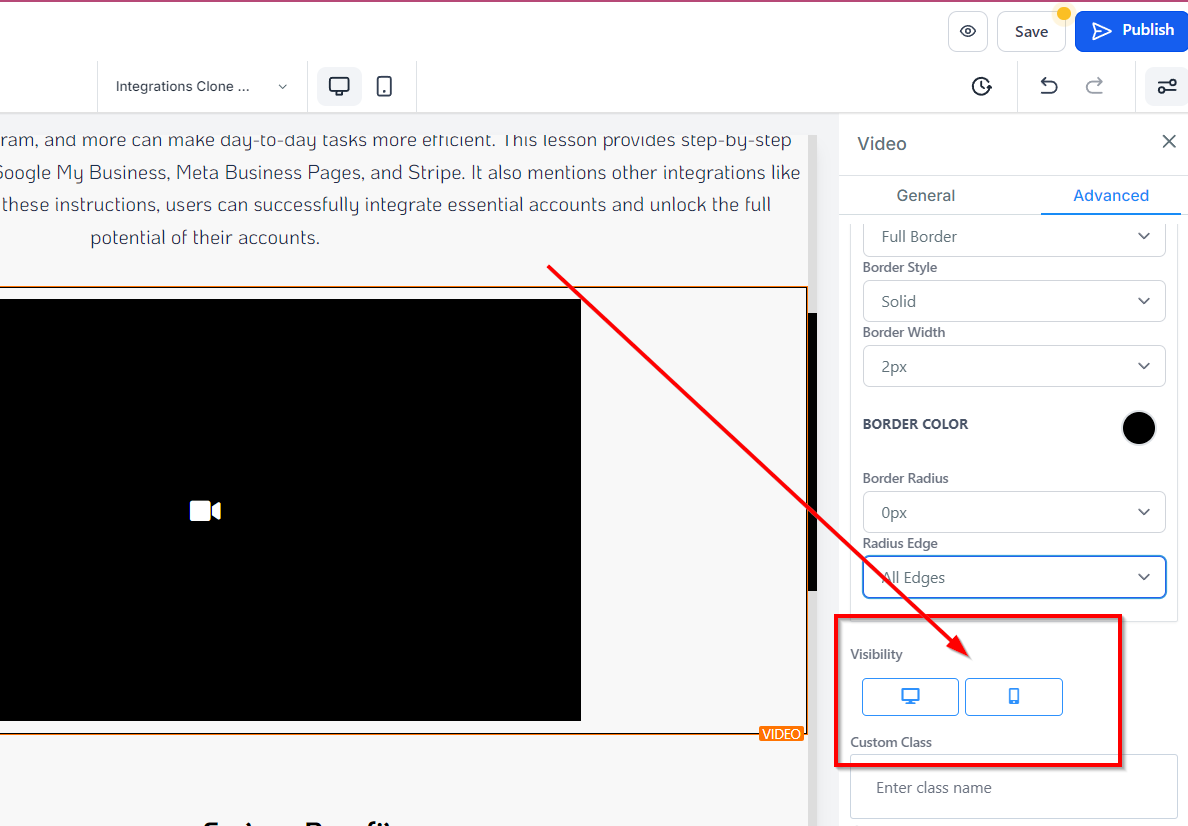Screen dimensions: 1188x826
Task: Open the black border color swatch
Action: pos(1138,428)
